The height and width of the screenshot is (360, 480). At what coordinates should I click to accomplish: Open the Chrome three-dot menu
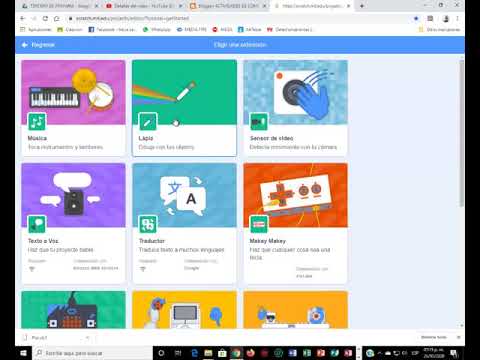coord(457,19)
